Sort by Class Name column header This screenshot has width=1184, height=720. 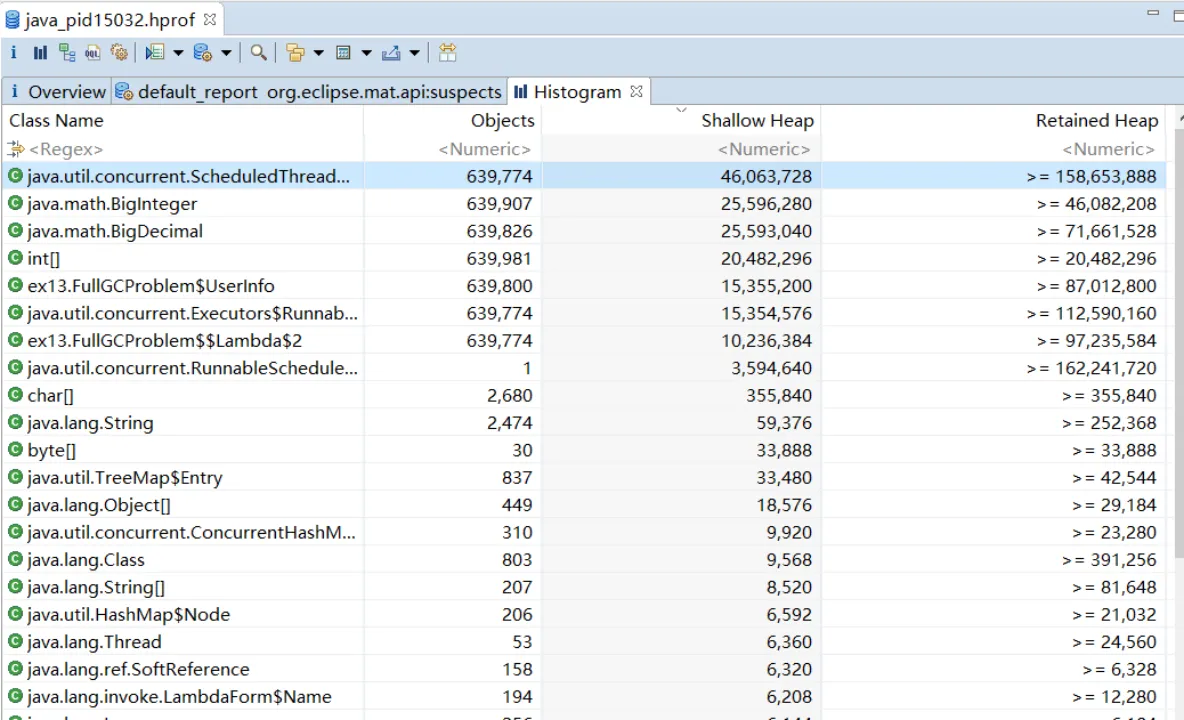click(183, 121)
